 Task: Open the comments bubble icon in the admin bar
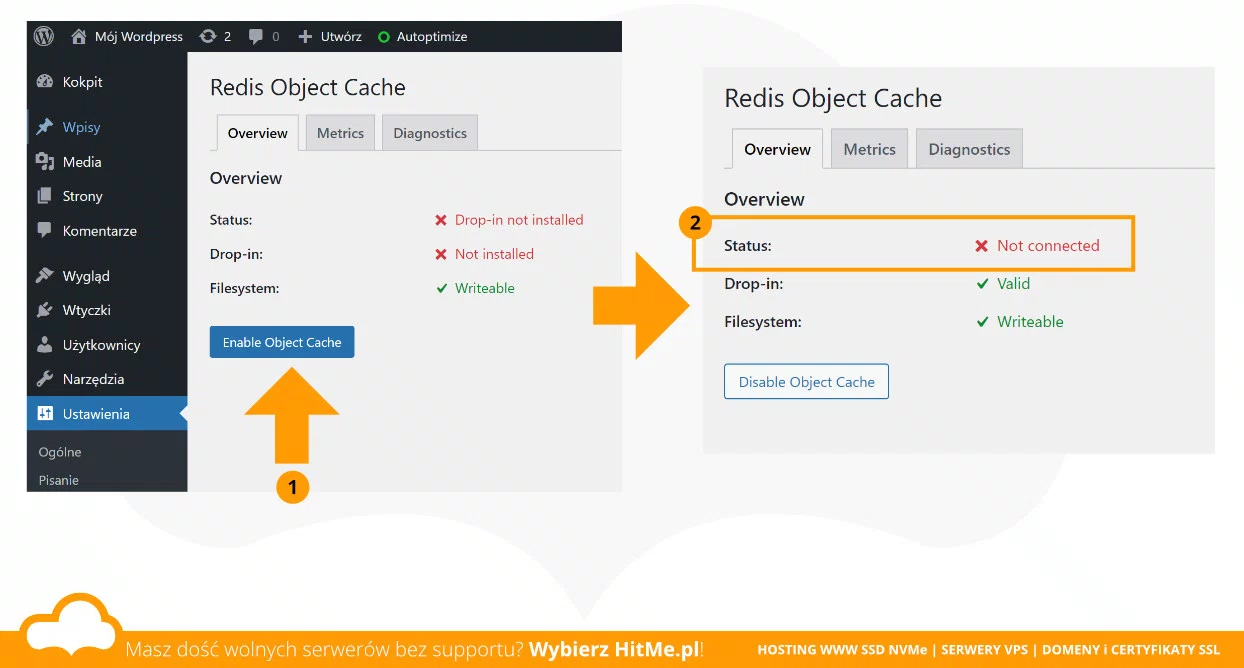(256, 36)
